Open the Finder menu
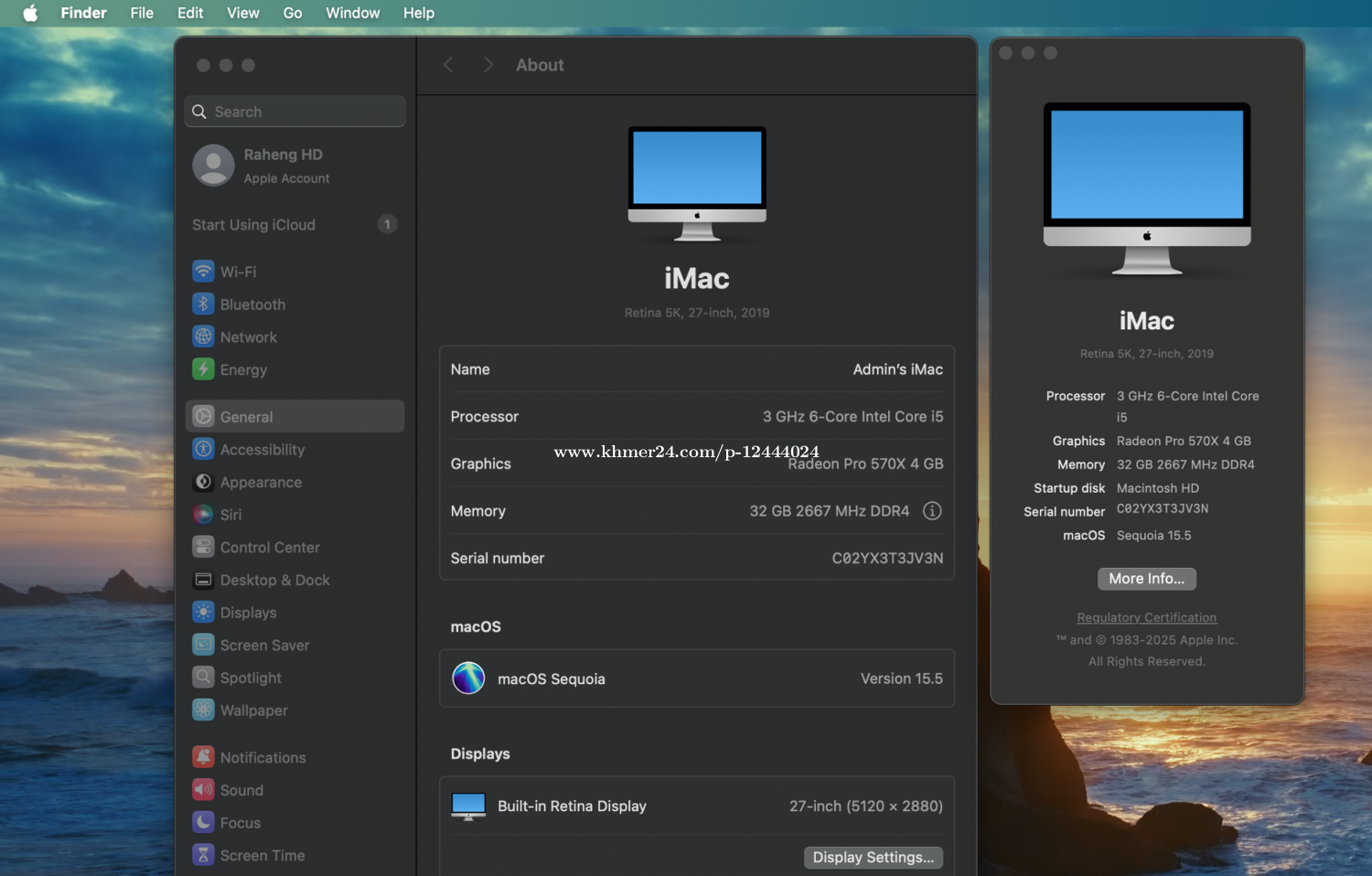Screen dimensions: 1372x876 coord(84,13)
